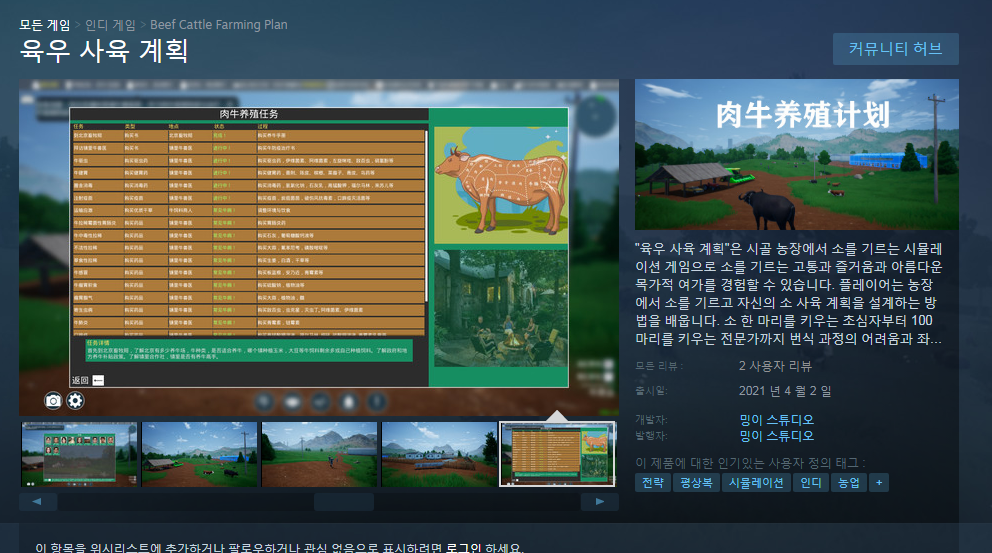Click the left arrow of thumbnail strip
The image size is (992, 553).
[x=38, y=502]
